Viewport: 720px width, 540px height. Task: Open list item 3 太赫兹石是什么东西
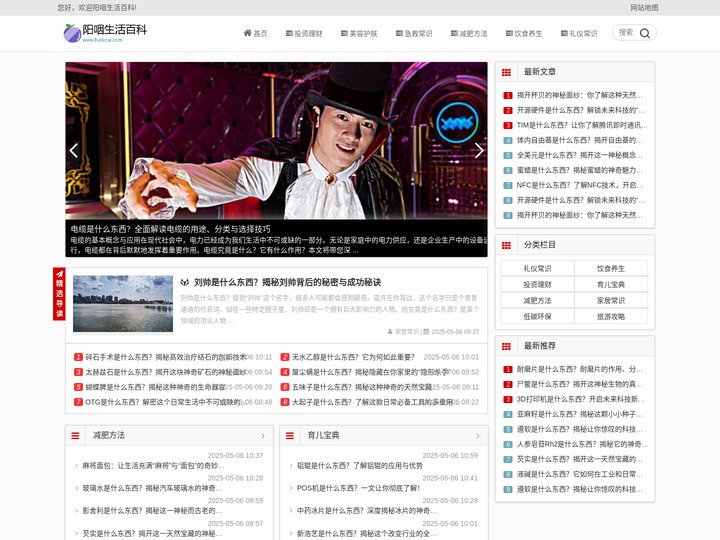coord(166,372)
